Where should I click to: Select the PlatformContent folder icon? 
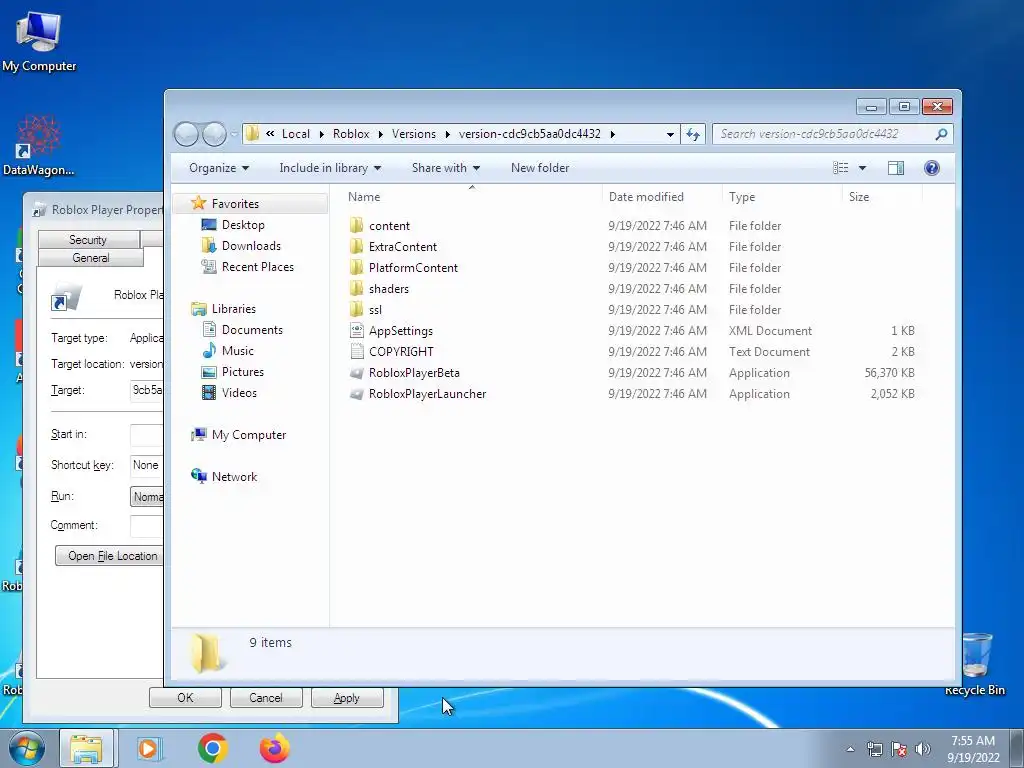pos(357,267)
